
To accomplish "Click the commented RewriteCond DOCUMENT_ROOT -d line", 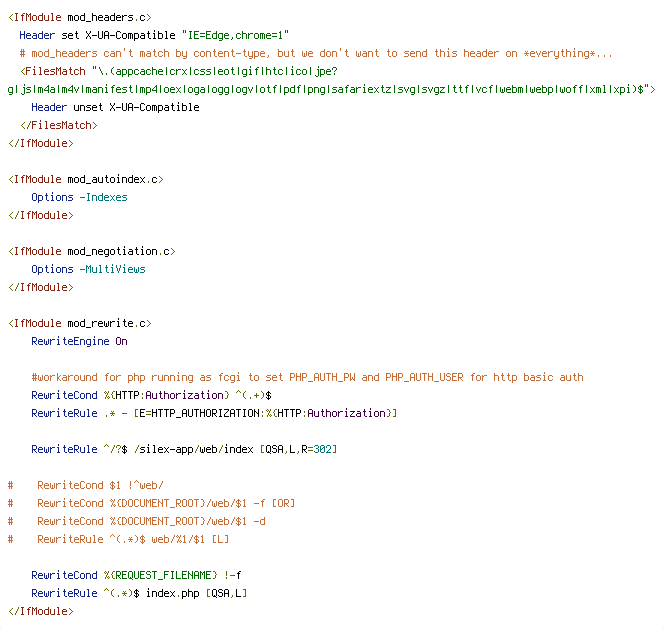I will point(137,521).
